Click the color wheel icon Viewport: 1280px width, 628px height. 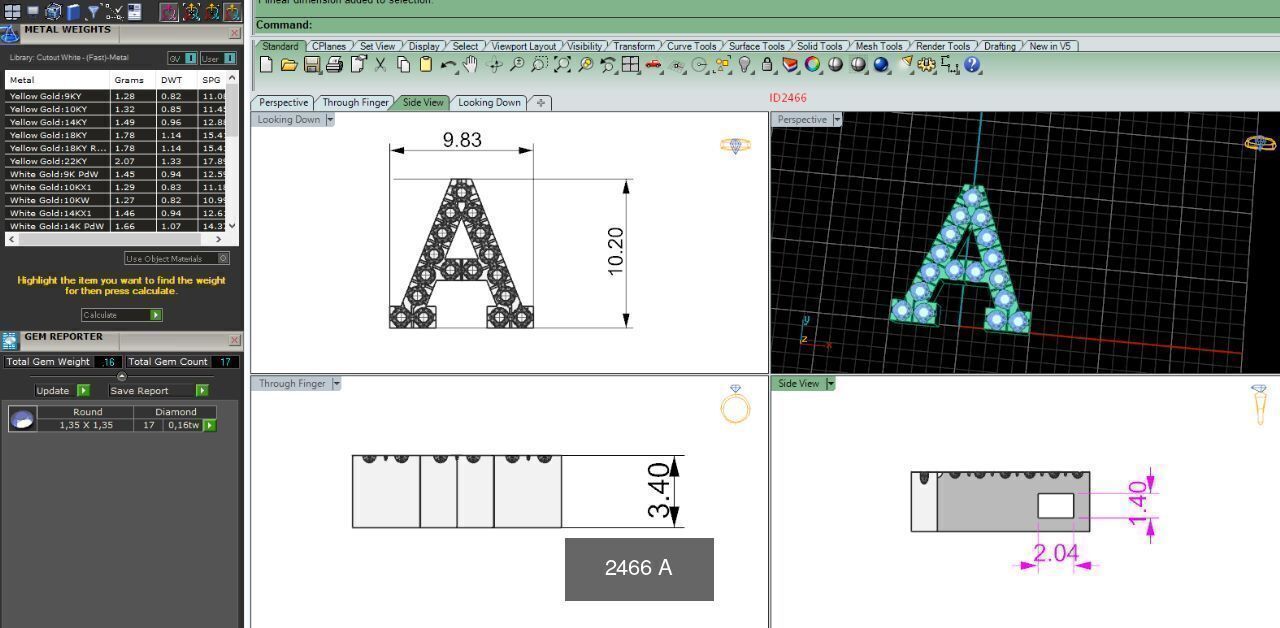point(812,65)
